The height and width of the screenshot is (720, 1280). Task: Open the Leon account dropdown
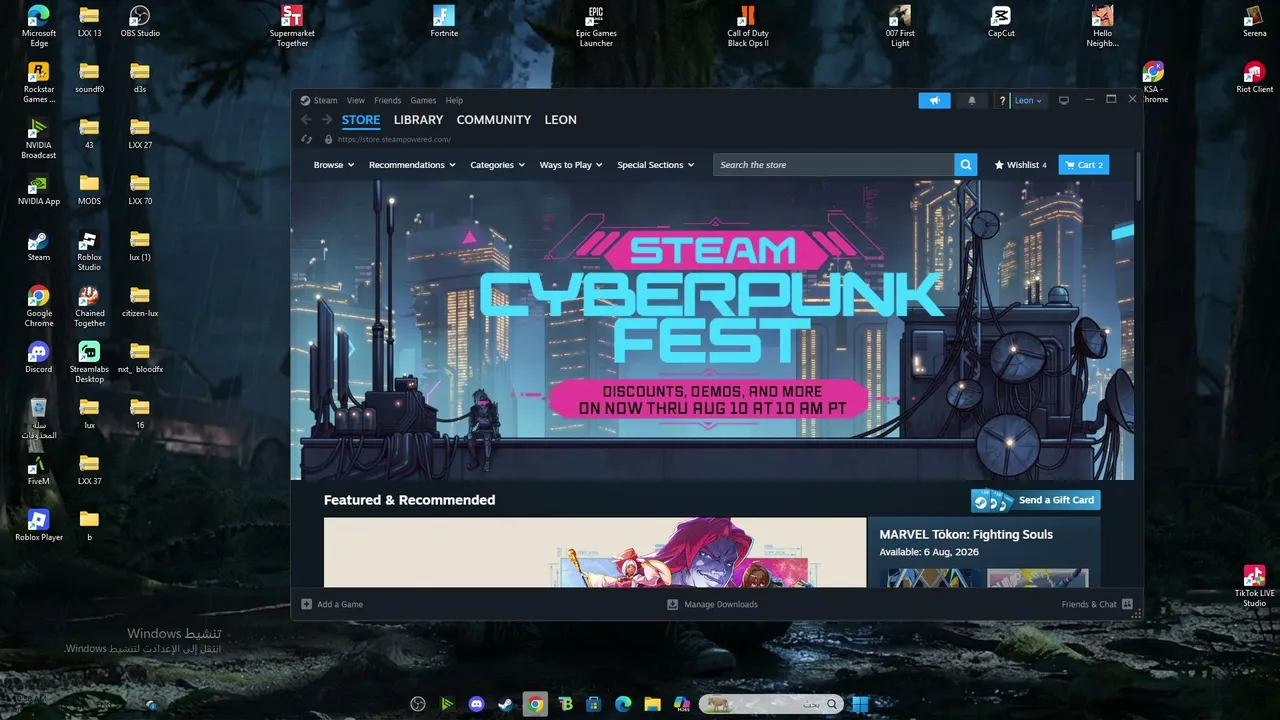coord(1028,100)
